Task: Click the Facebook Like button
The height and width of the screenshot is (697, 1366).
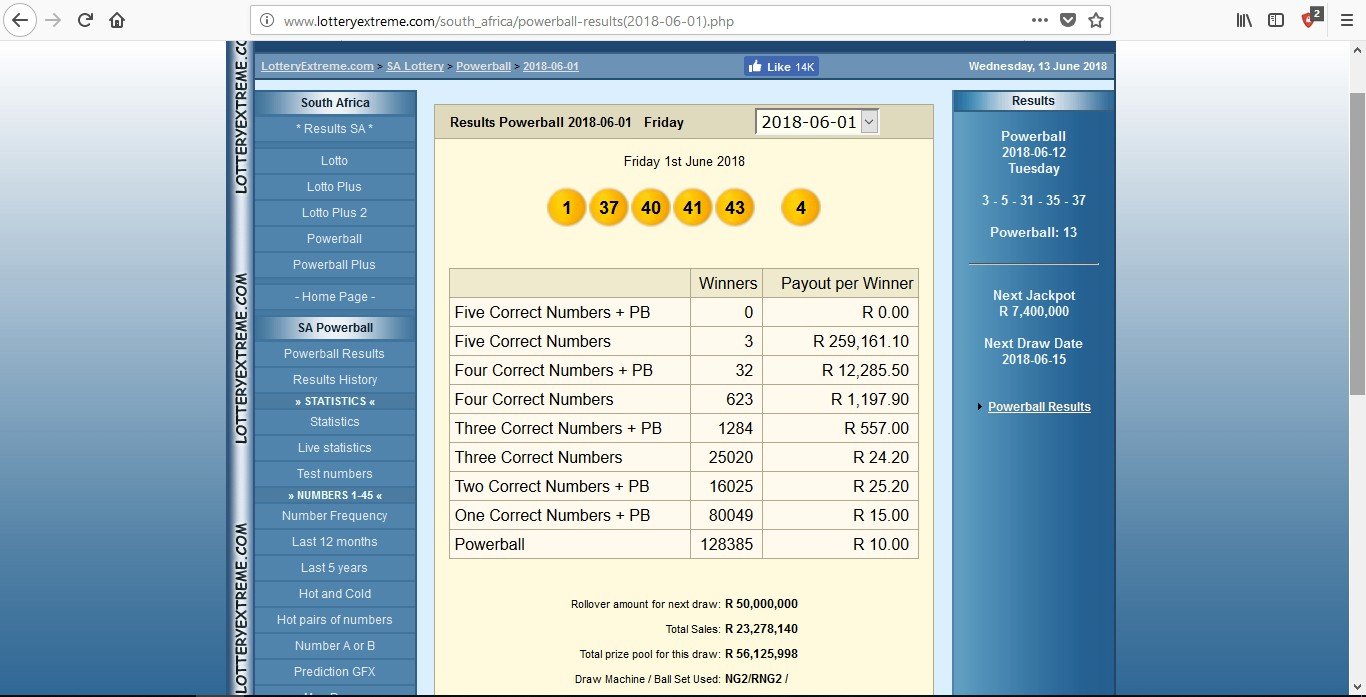Action: pos(781,66)
